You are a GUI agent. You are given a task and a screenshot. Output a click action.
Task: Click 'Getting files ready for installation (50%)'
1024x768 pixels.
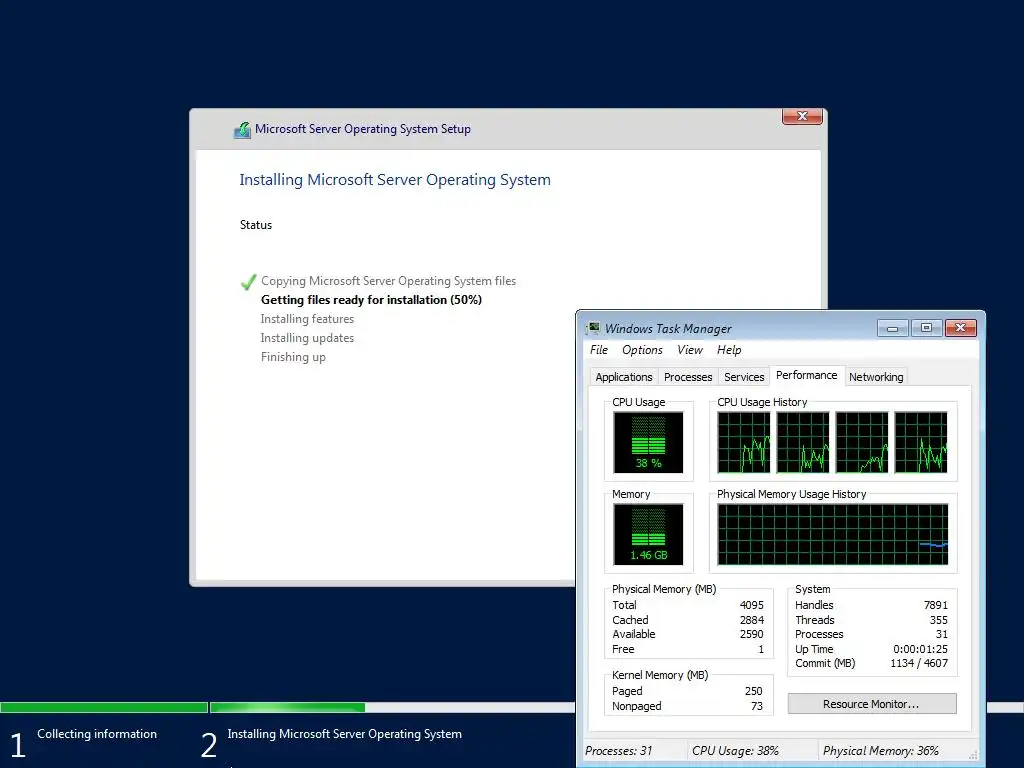372,300
